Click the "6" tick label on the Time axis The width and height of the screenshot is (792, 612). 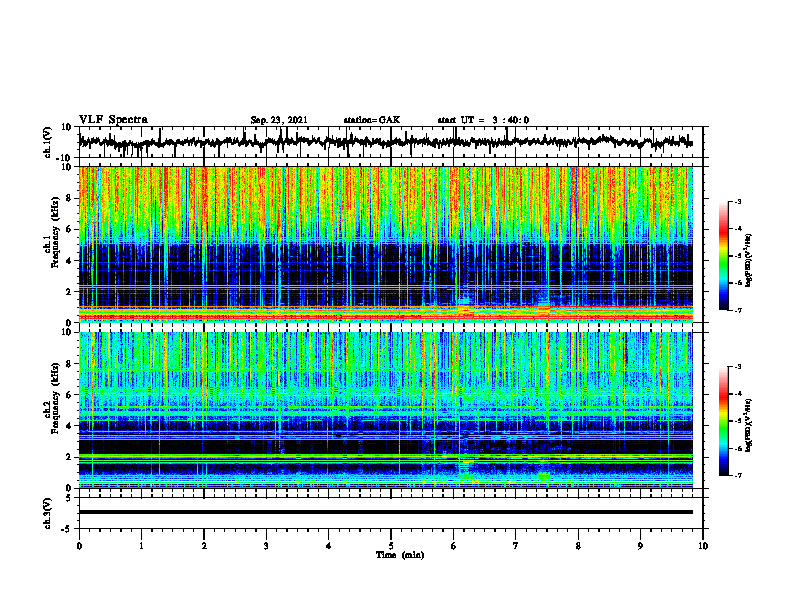pos(454,546)
